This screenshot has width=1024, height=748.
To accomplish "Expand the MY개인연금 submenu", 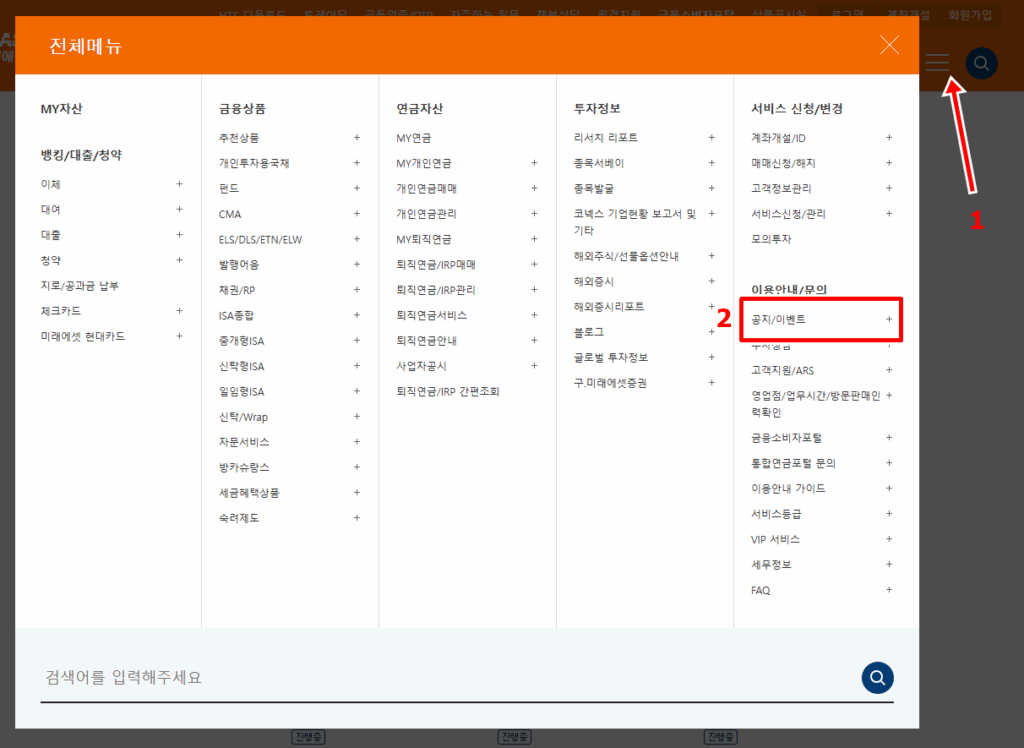I will [534, 163].
